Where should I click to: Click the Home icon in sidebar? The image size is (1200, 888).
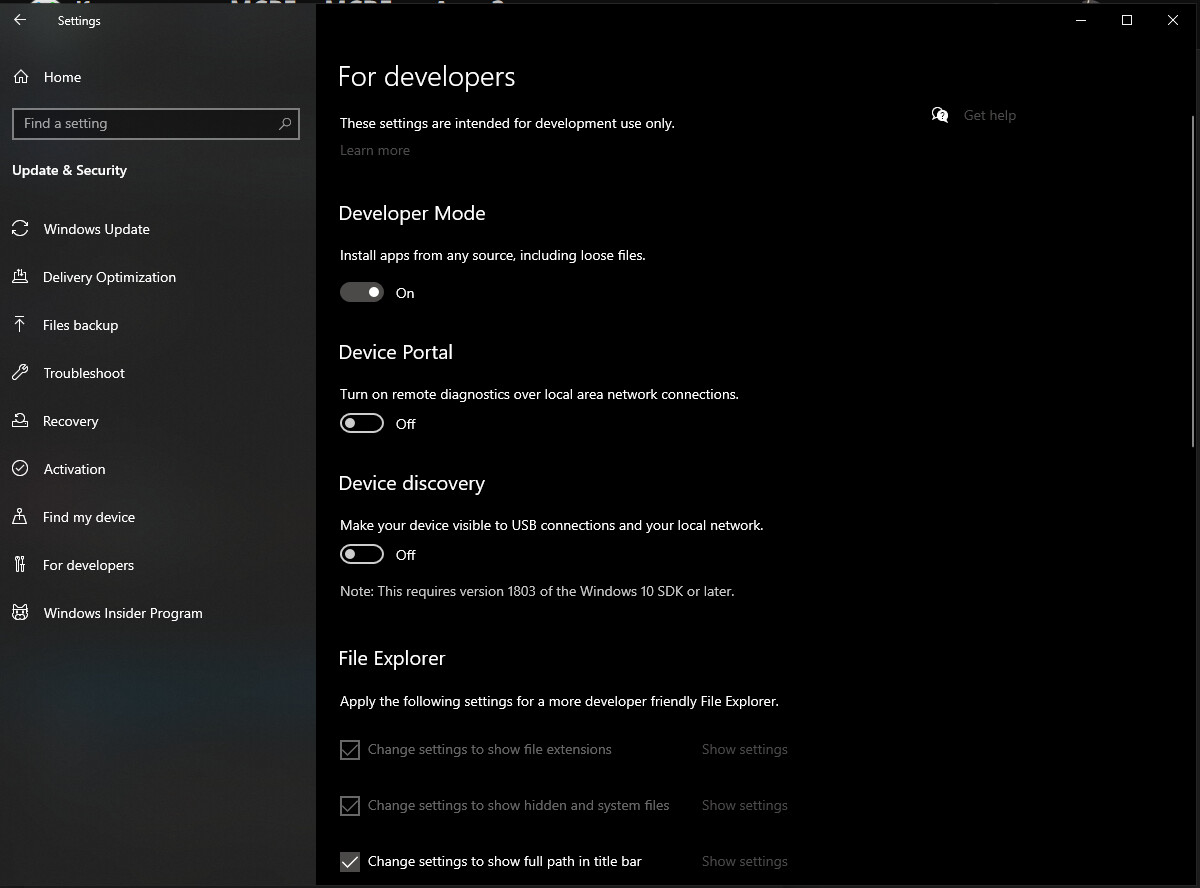20,77
